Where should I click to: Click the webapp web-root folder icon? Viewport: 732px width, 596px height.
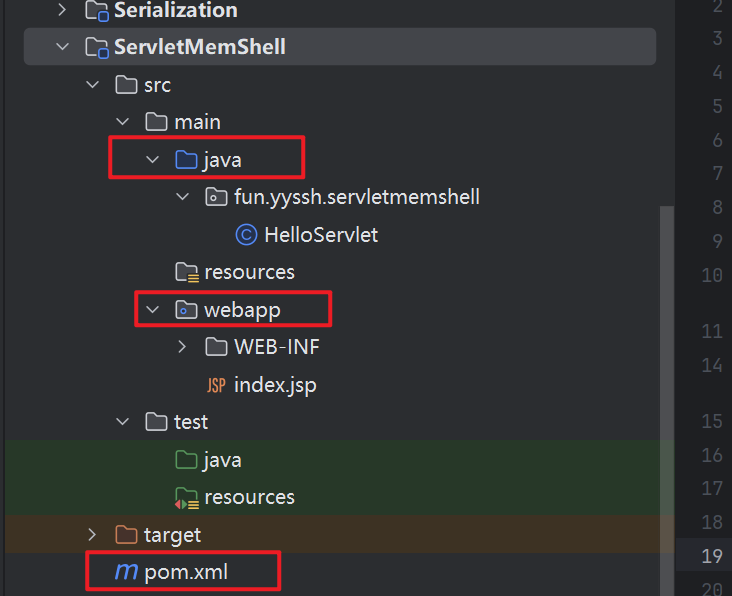pos(186,309)
